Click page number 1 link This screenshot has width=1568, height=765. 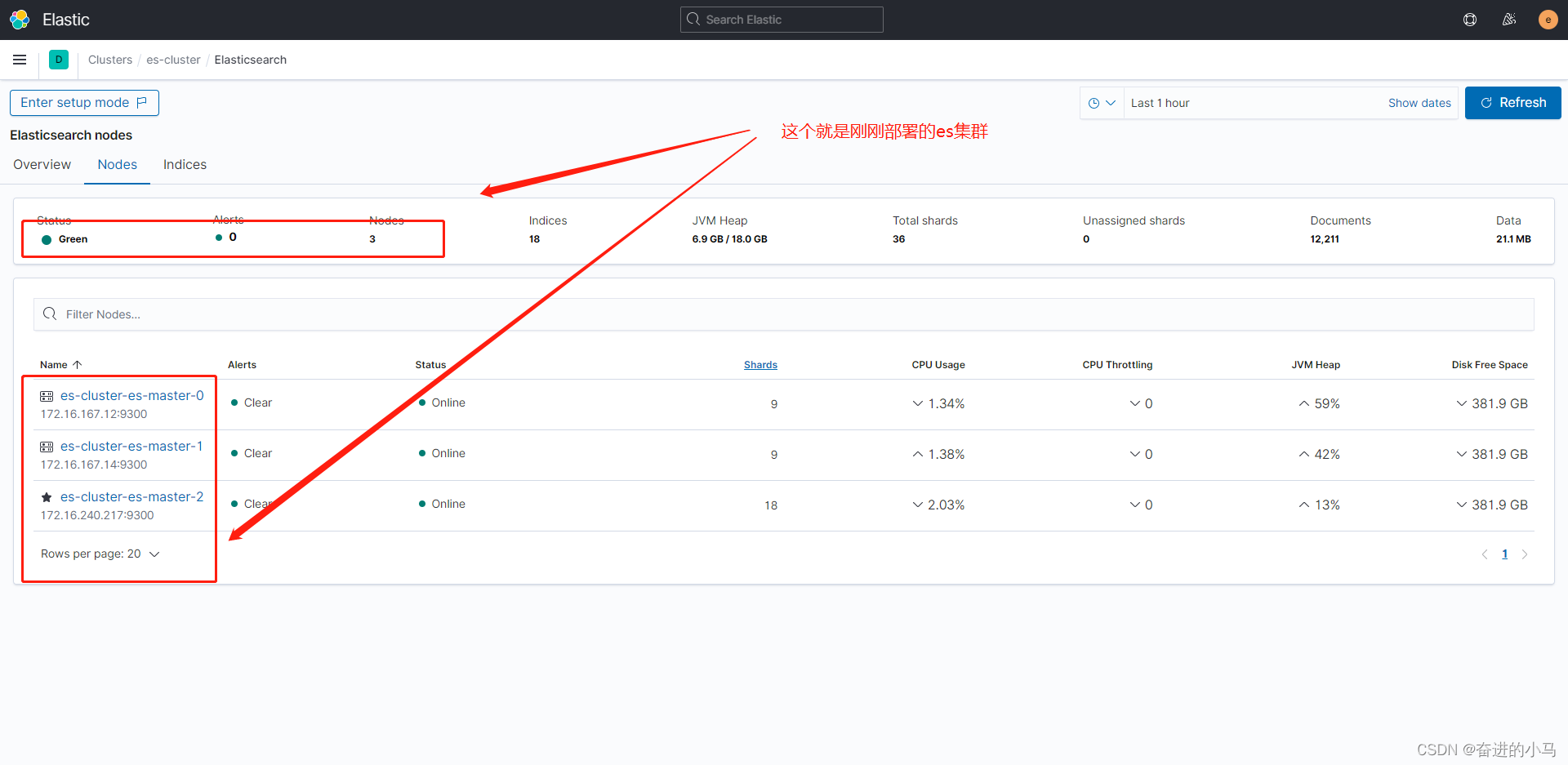pos(1504,554)
